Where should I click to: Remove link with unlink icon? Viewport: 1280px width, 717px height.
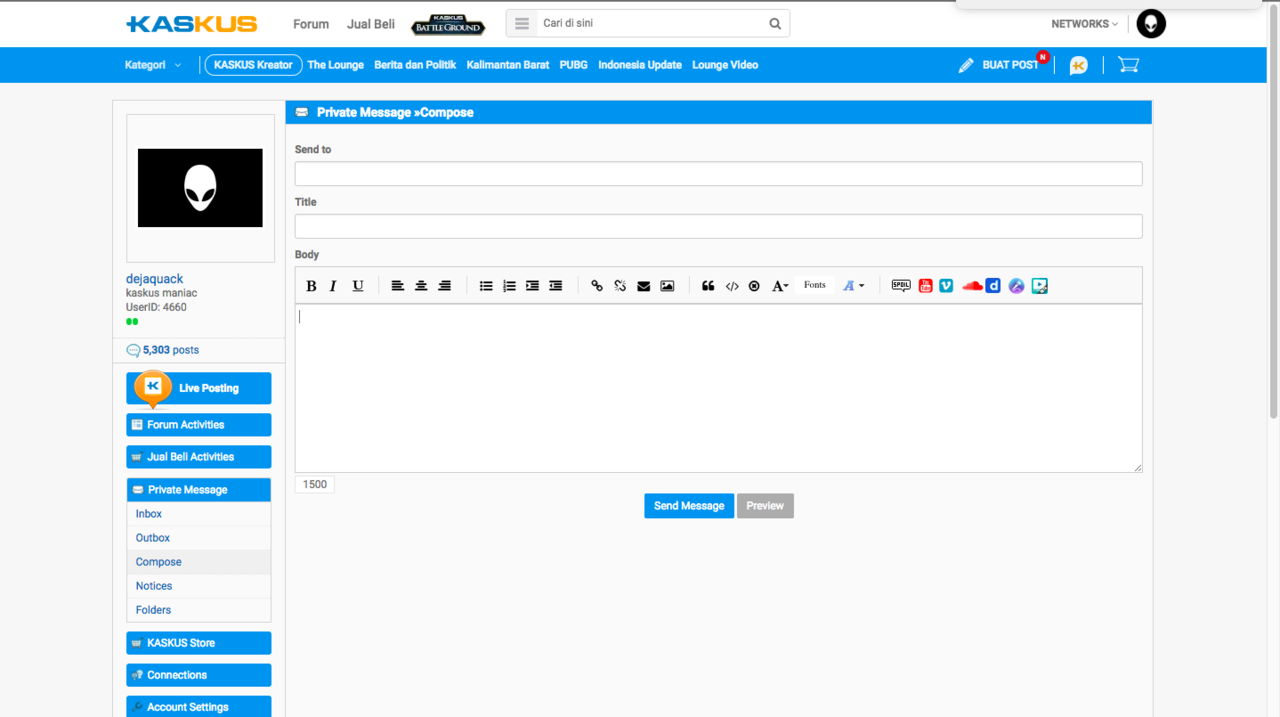click(620, 286)
